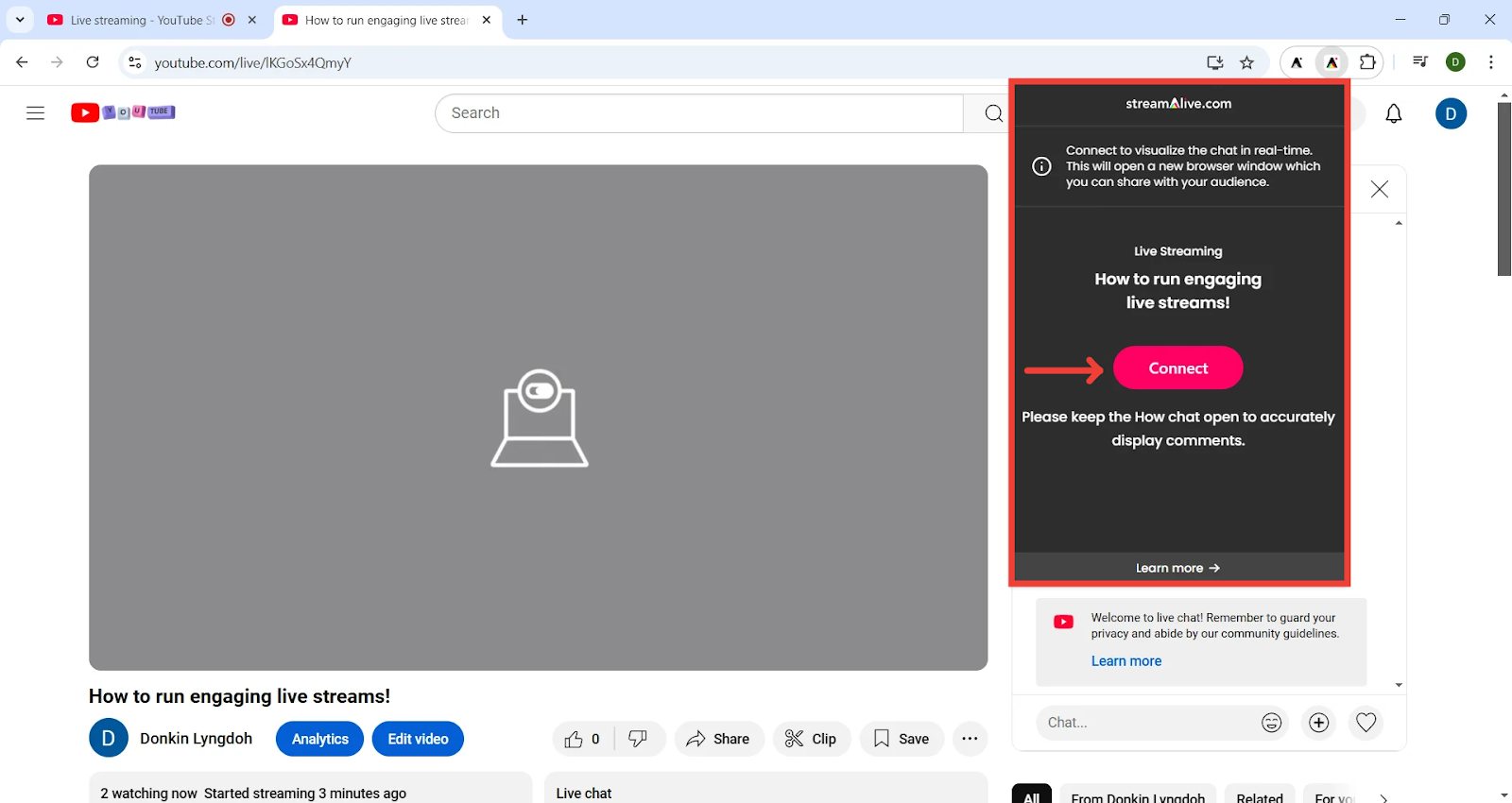Open the account avatar menu on YouTube
The height and width of the screenshot is (803, 1512).
click(1452, 114)
